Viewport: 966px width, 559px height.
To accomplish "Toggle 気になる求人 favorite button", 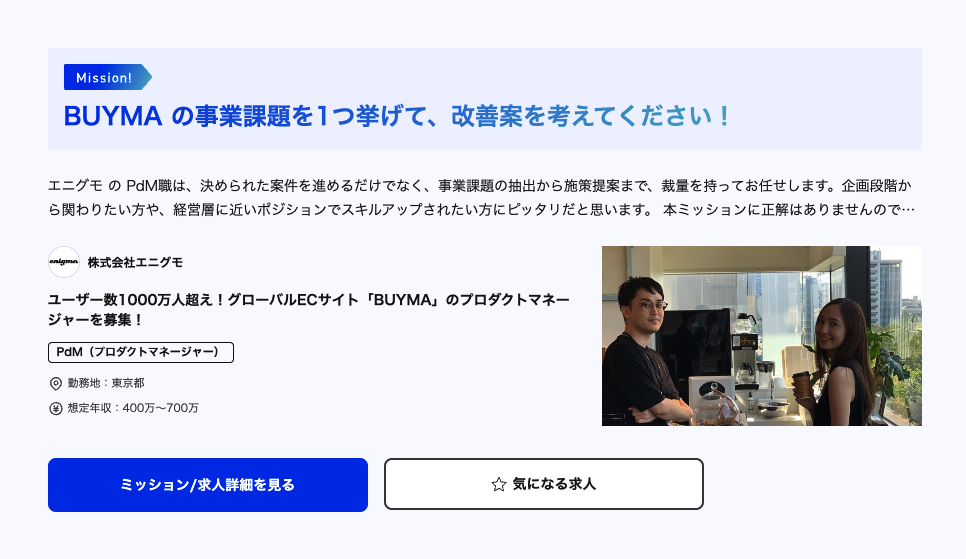I will coord(543,484).
